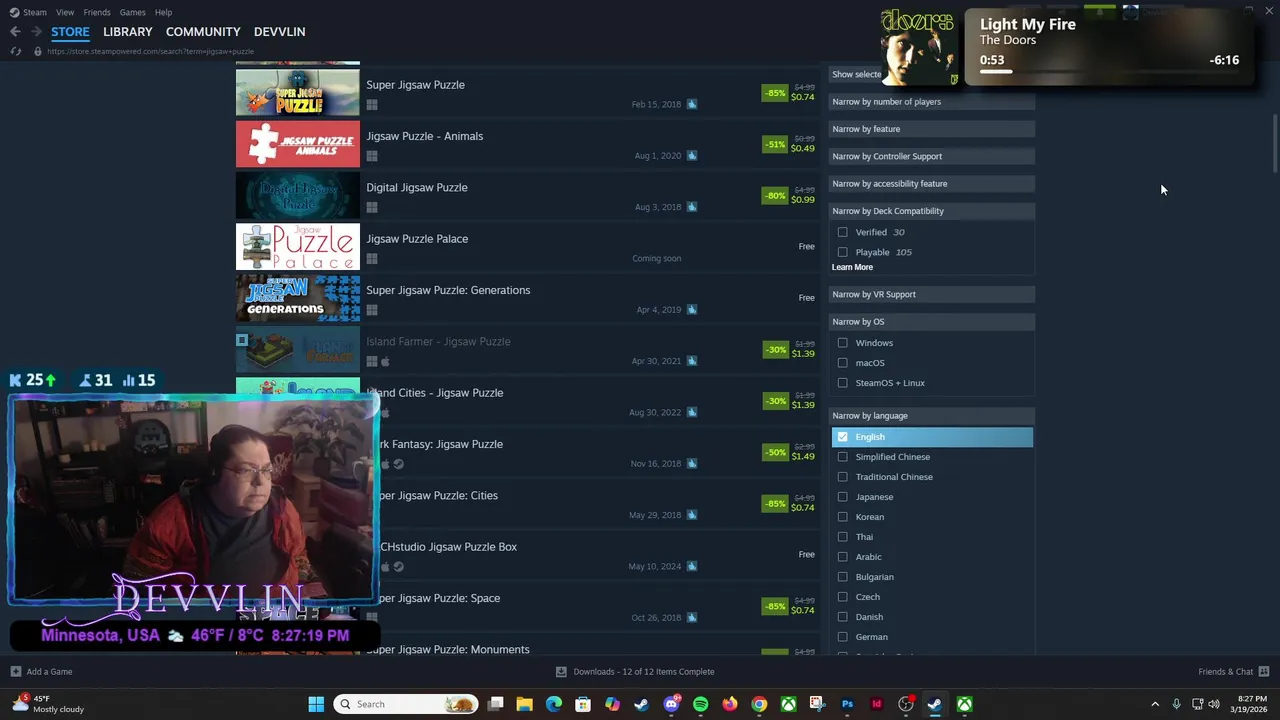
Task: Enable the Windows OS filter
Action: coord(842,343)
